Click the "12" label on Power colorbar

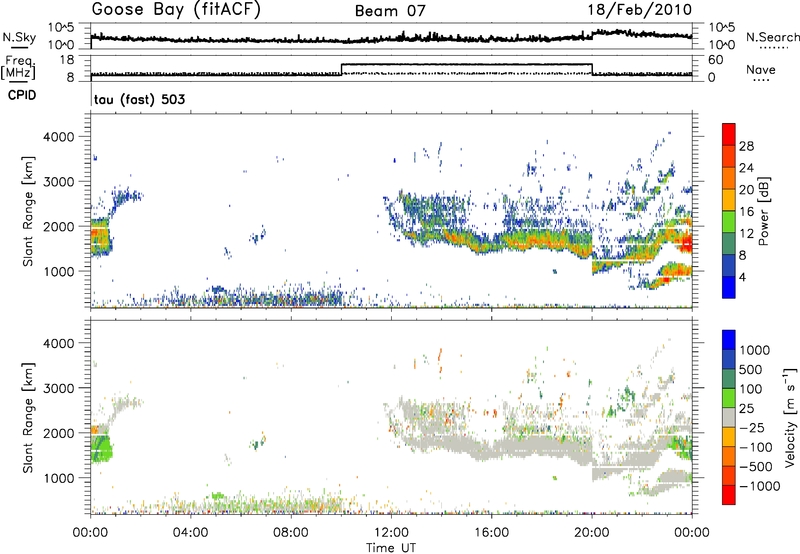coord(746,234)
